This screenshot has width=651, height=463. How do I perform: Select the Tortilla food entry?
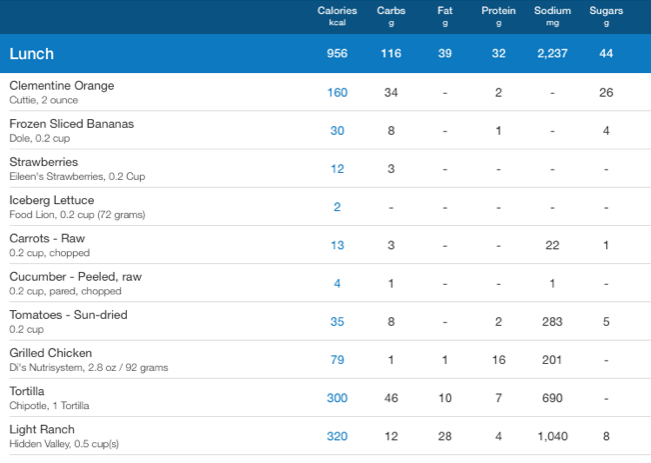tap(27, 390)
